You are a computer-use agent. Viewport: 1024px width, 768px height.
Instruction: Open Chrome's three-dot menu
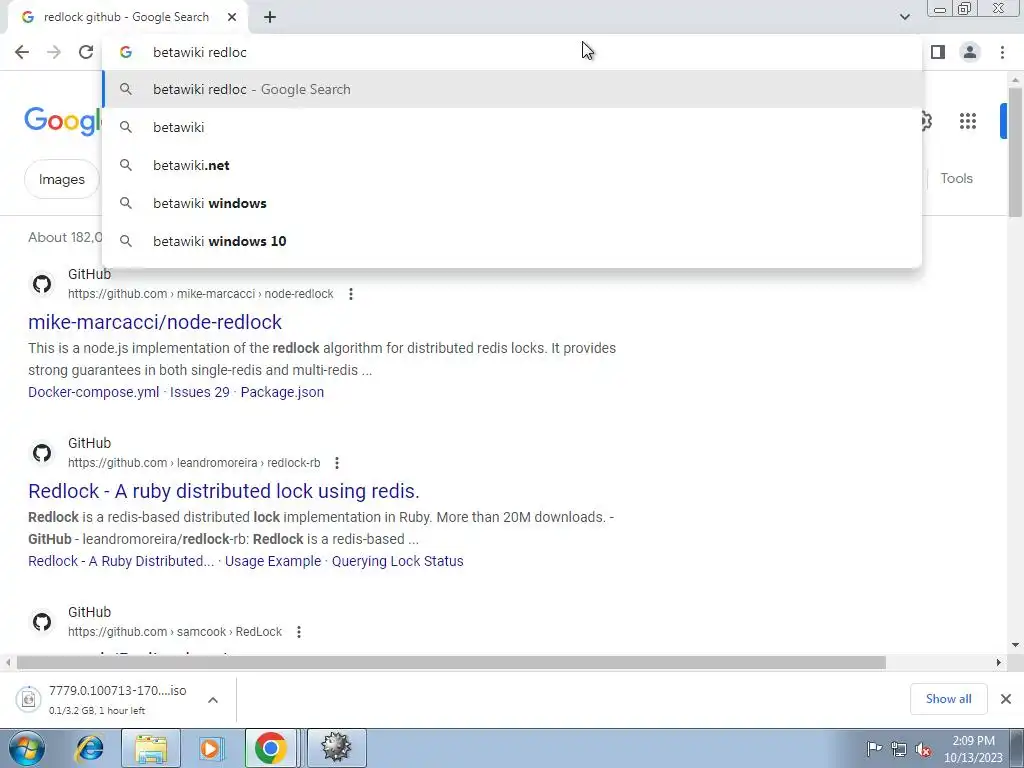pyautogui.click(x=1002, y=52)
